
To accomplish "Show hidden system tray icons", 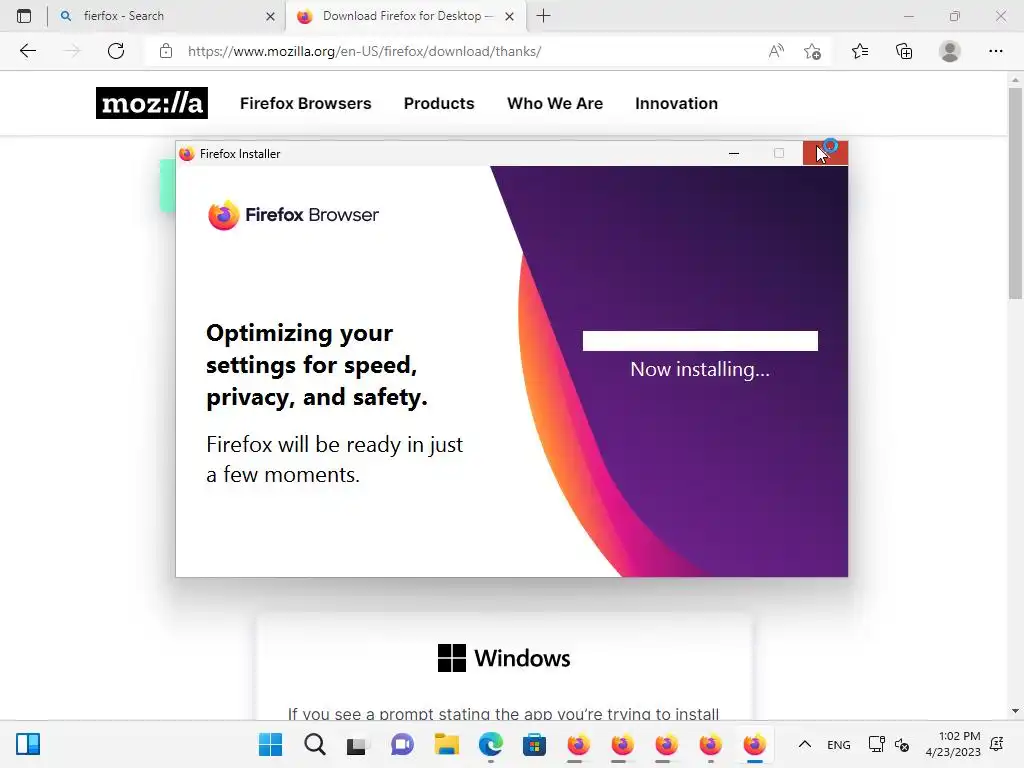I will point(805,744).
